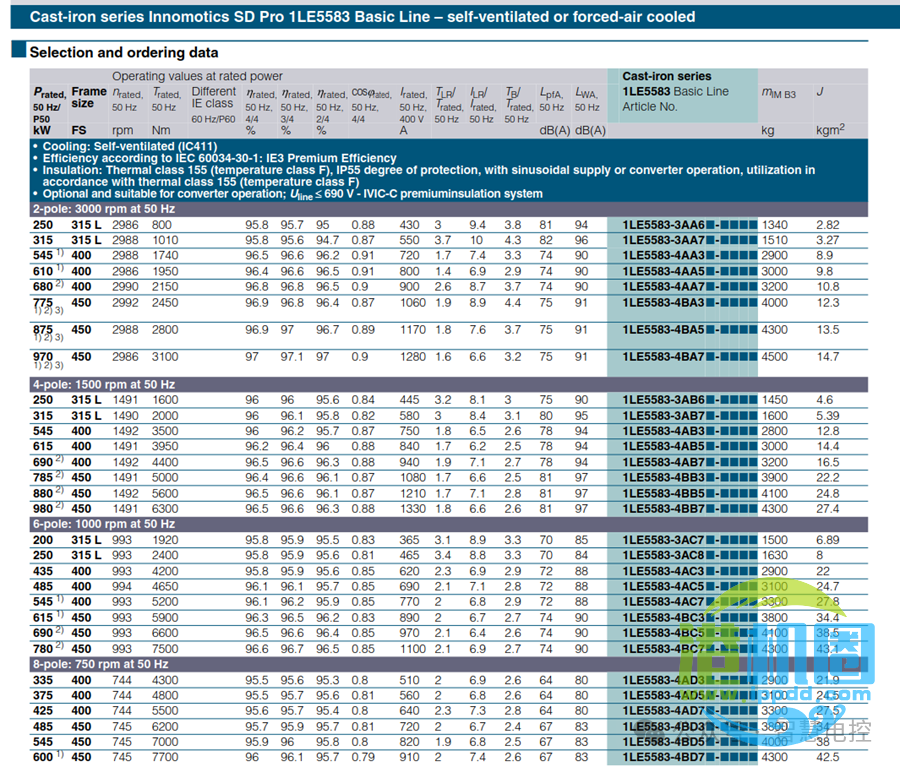Select the Different IE class column header
The width and height of the screenshot is (900, 767).
tap(213, 97)
